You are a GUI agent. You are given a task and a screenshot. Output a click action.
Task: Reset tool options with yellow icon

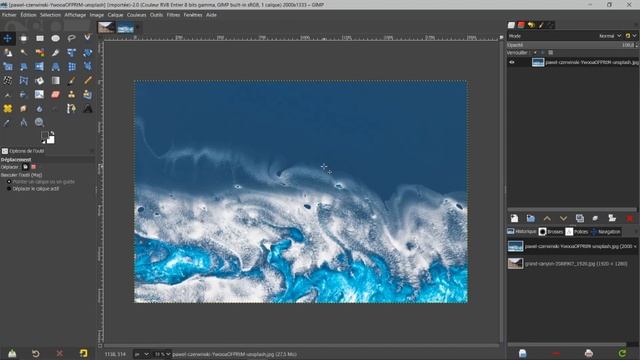[x=83, y=353]
